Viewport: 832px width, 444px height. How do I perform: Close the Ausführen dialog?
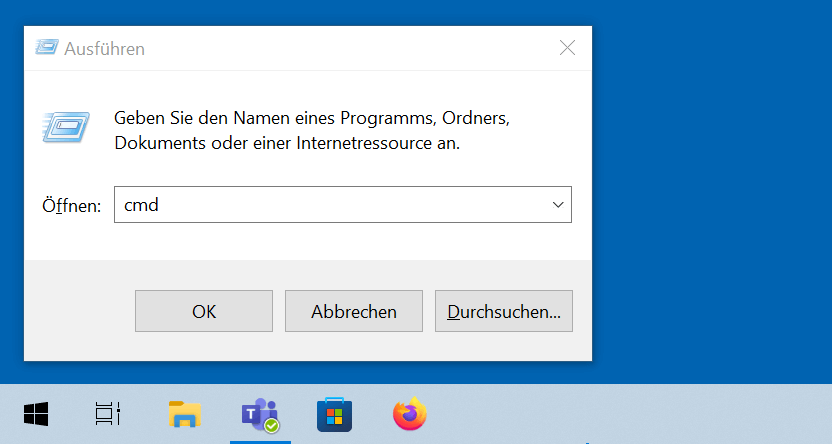click(x=567, y=48)
